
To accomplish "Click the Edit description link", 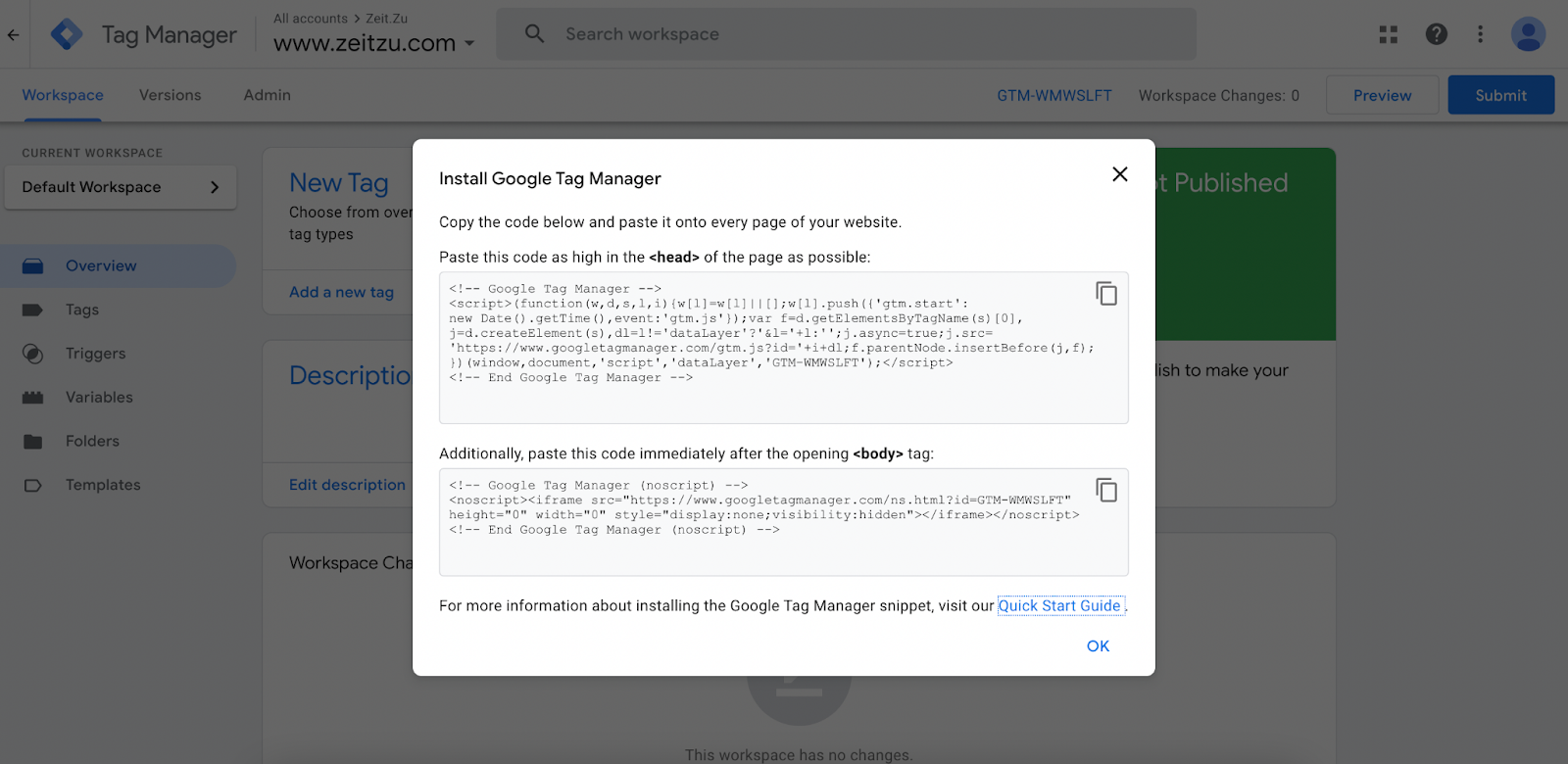I will pos(347,485).
